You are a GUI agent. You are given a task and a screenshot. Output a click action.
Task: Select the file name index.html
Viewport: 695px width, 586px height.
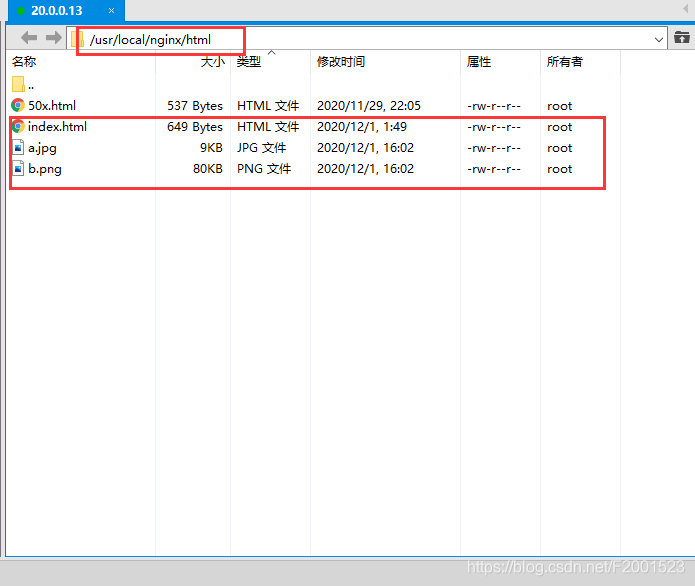tap(57, 127)
